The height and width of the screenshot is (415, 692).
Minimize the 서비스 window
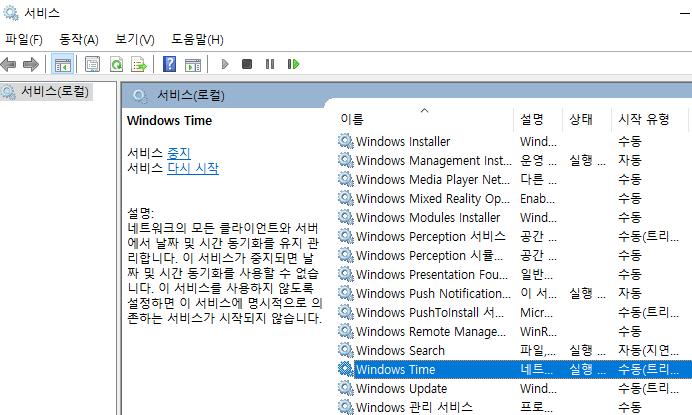pyautogui.click(x=685, y=13)
